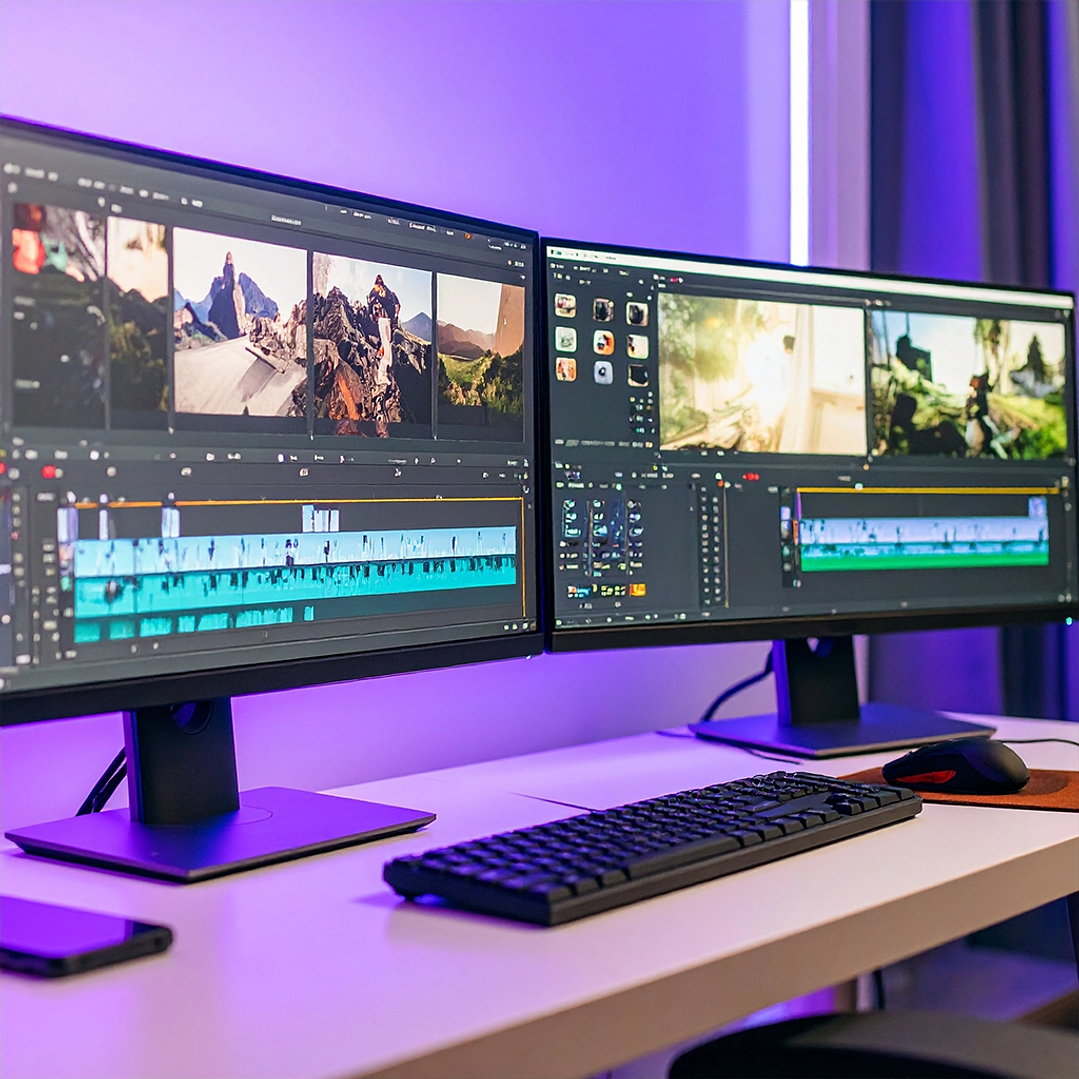
Task: Click the sunlit source preview on right monitor
Action: (x=761, y=373)
